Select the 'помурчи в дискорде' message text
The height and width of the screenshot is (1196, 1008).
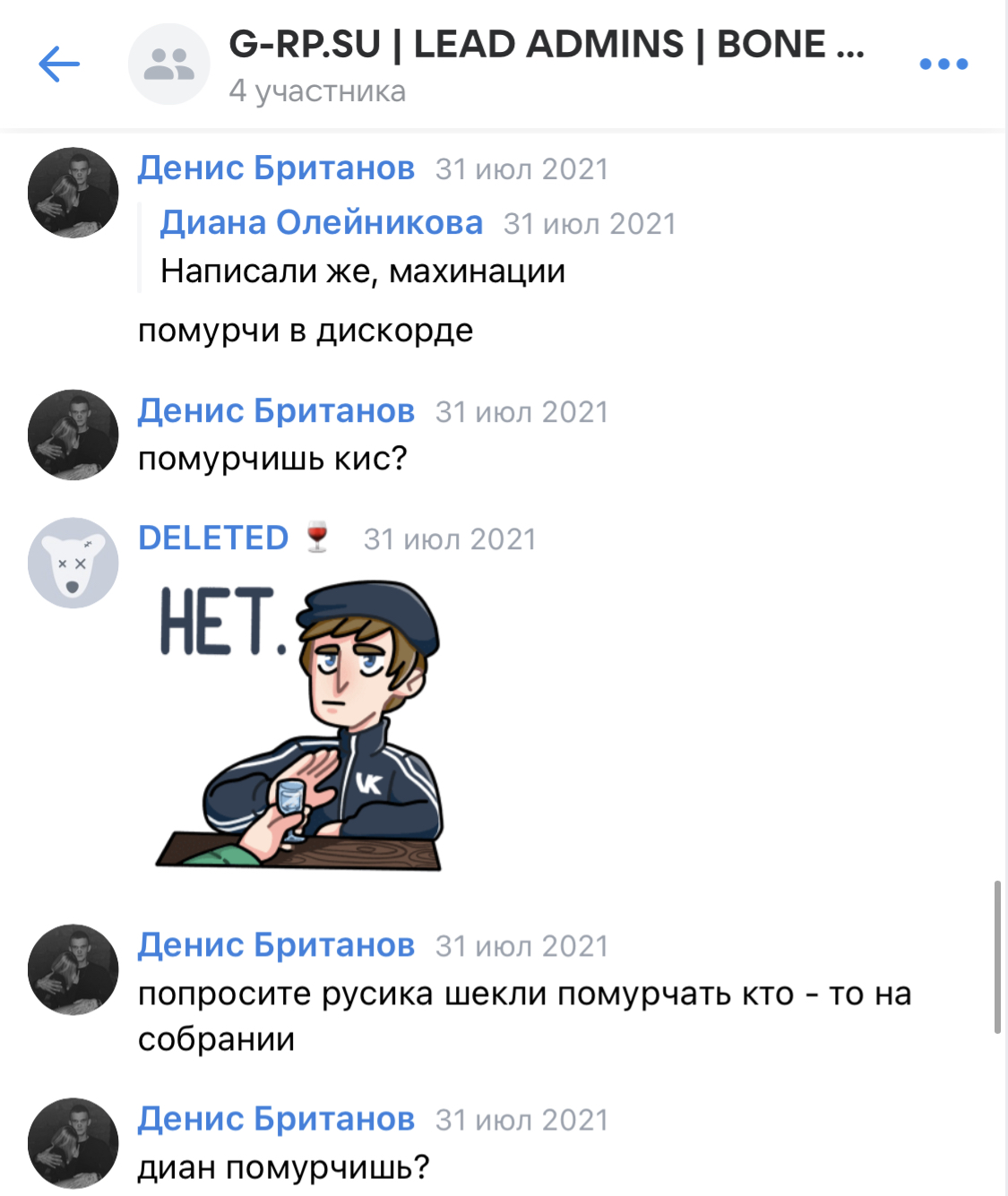coord(306,331)
